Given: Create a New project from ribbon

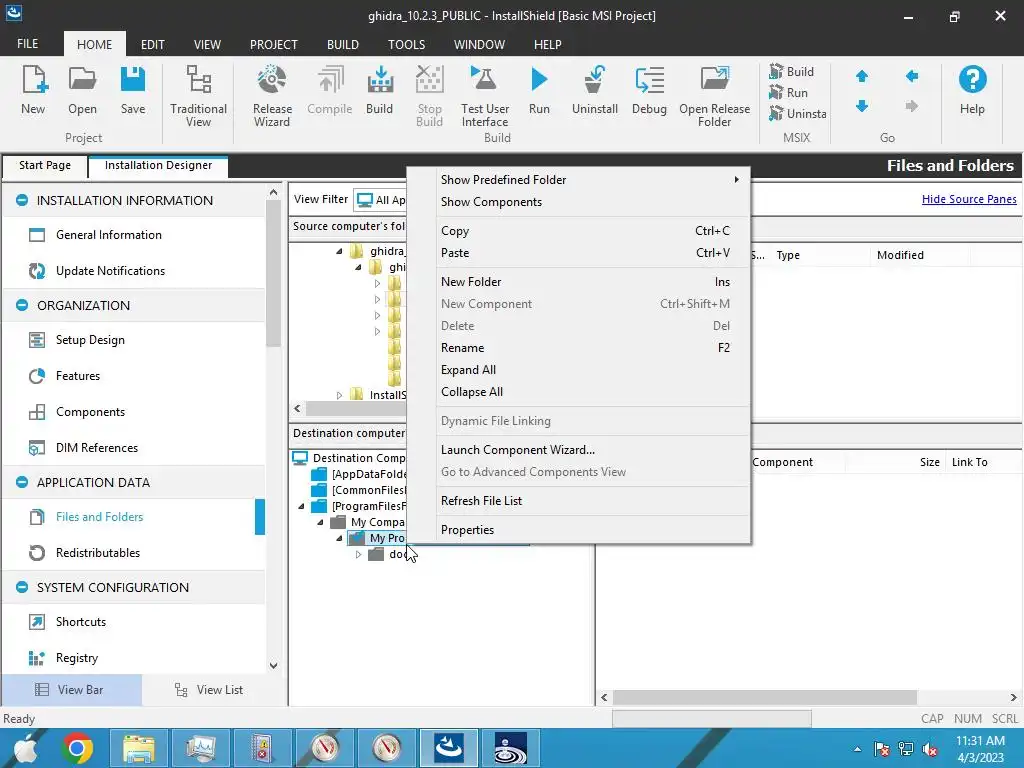Looking at the screenshot, I should pyautogui.click(x=33, y=91).
